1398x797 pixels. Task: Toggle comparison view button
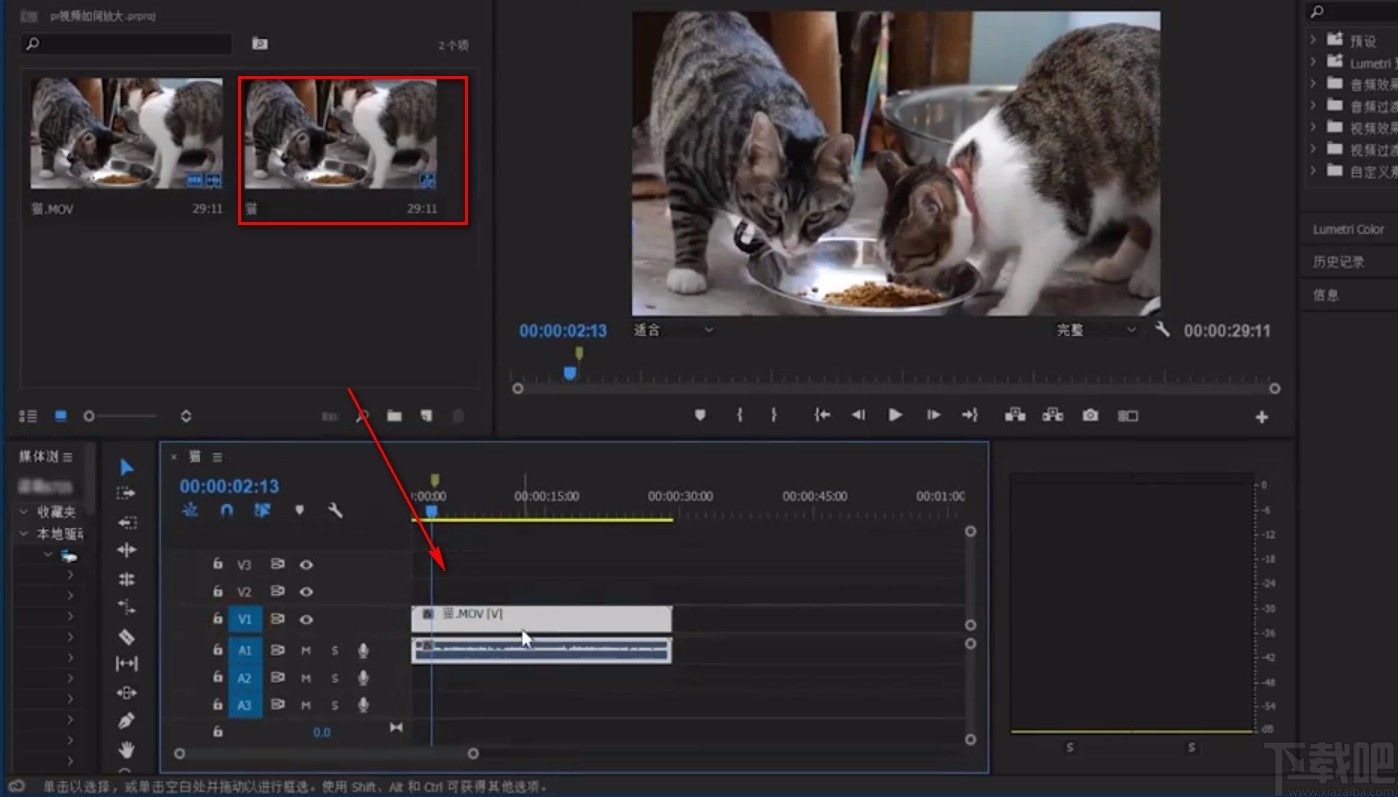click(1128, 415)
